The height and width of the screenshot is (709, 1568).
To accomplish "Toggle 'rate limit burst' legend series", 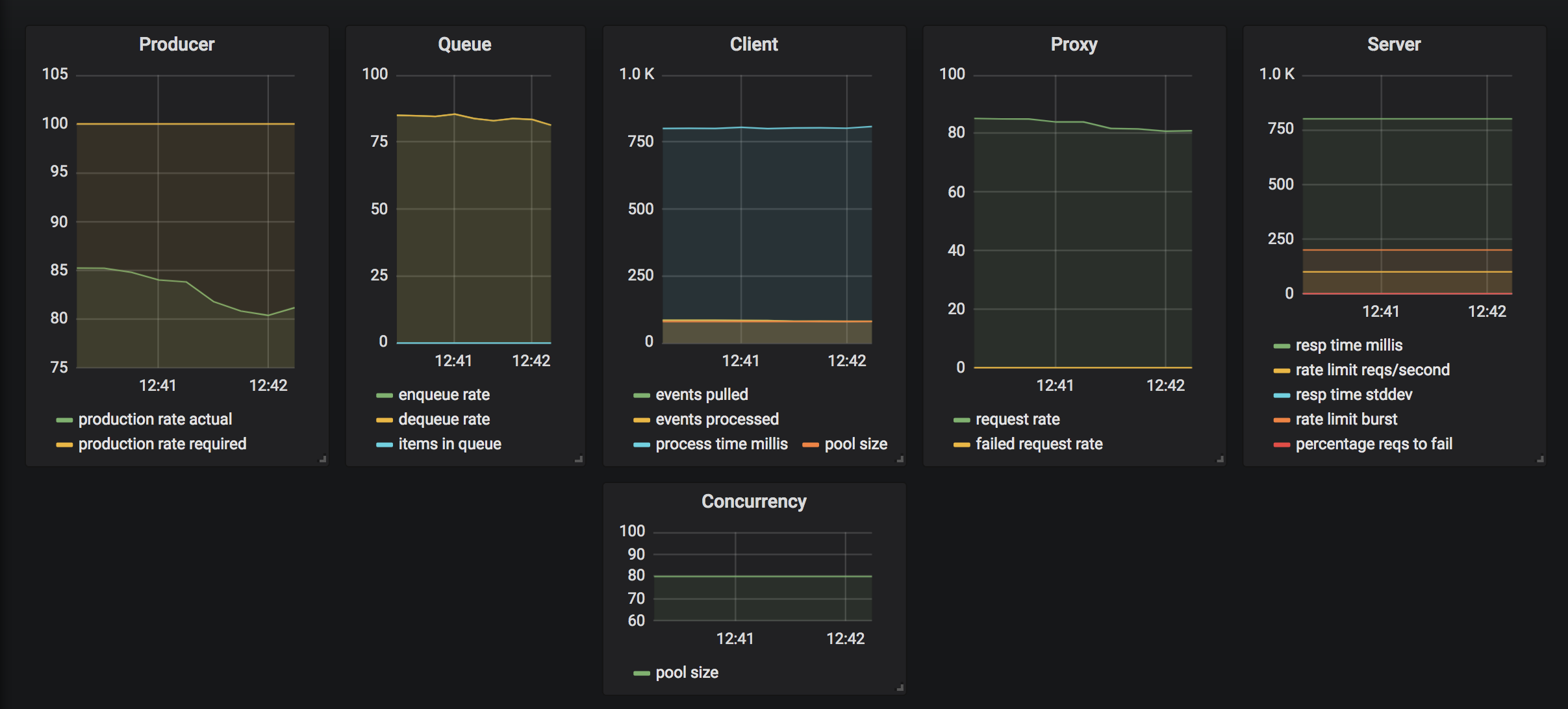I will pyautogui.click(x=1346, y=419).
